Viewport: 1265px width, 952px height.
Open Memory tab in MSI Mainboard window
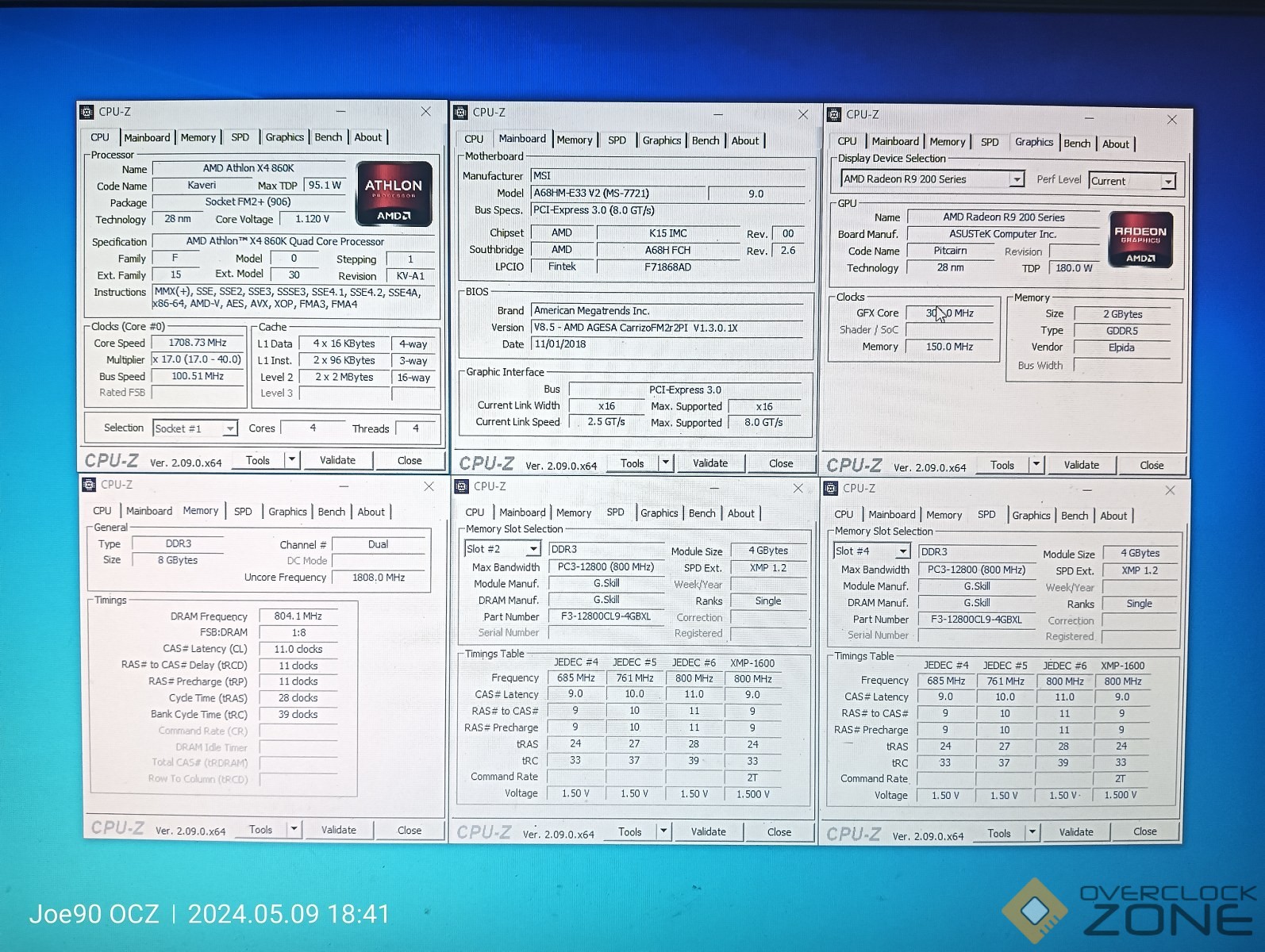[575, 140]
